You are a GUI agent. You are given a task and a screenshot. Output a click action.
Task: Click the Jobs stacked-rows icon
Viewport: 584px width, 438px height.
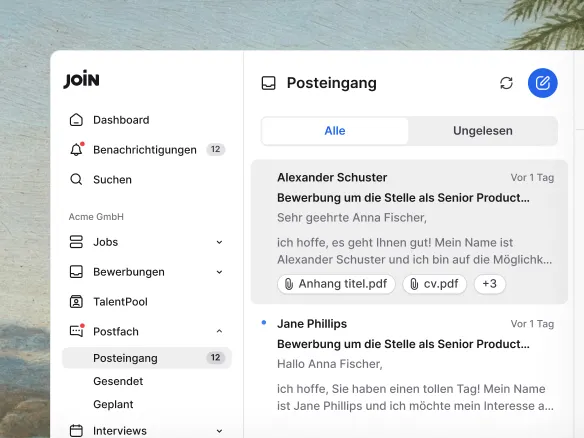[76, 242]
